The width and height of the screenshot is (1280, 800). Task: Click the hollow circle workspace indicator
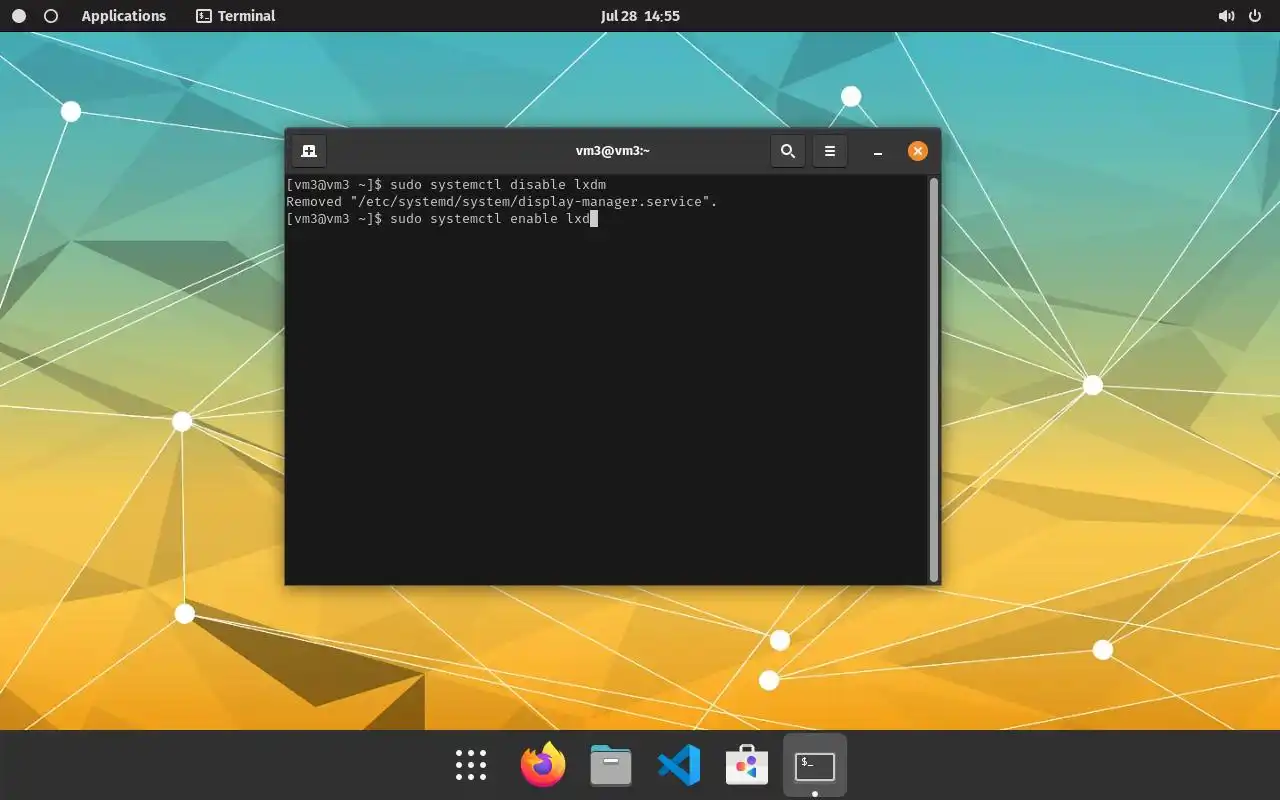pos(51,16)
